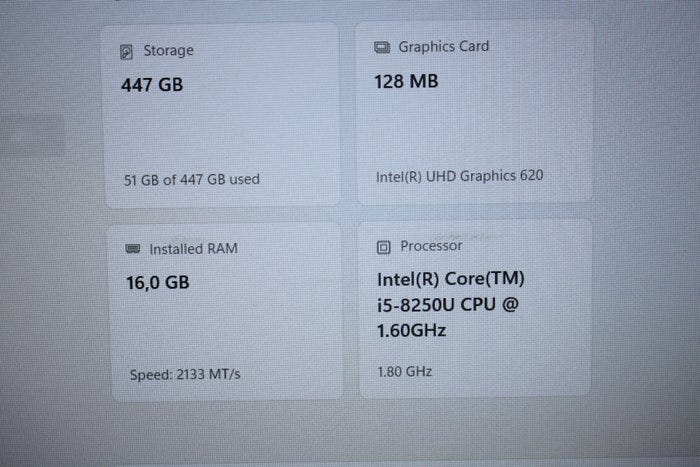Select the Installed RAM heading label
This screenshot has height=467, width=700.
click(x=193, y=249)
